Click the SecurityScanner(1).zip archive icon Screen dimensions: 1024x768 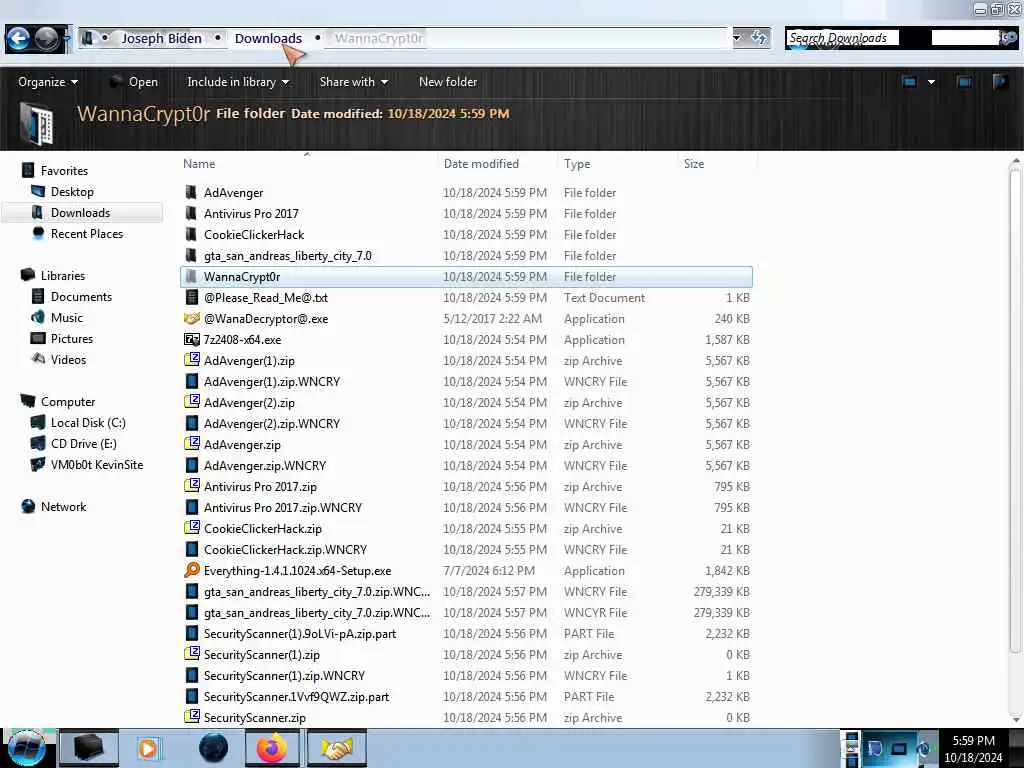191,654
